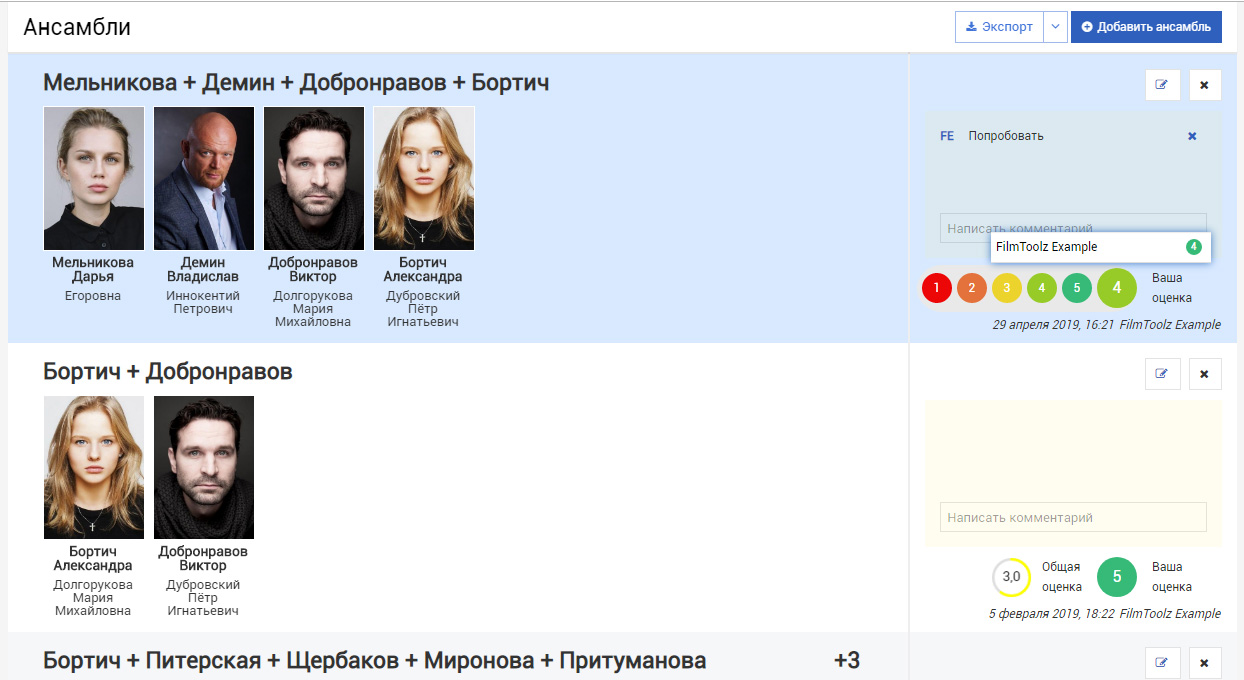The image size is (1244, 680).
Task: Edit the Бортич + Добронравов ensemble
Action: 1162,374
